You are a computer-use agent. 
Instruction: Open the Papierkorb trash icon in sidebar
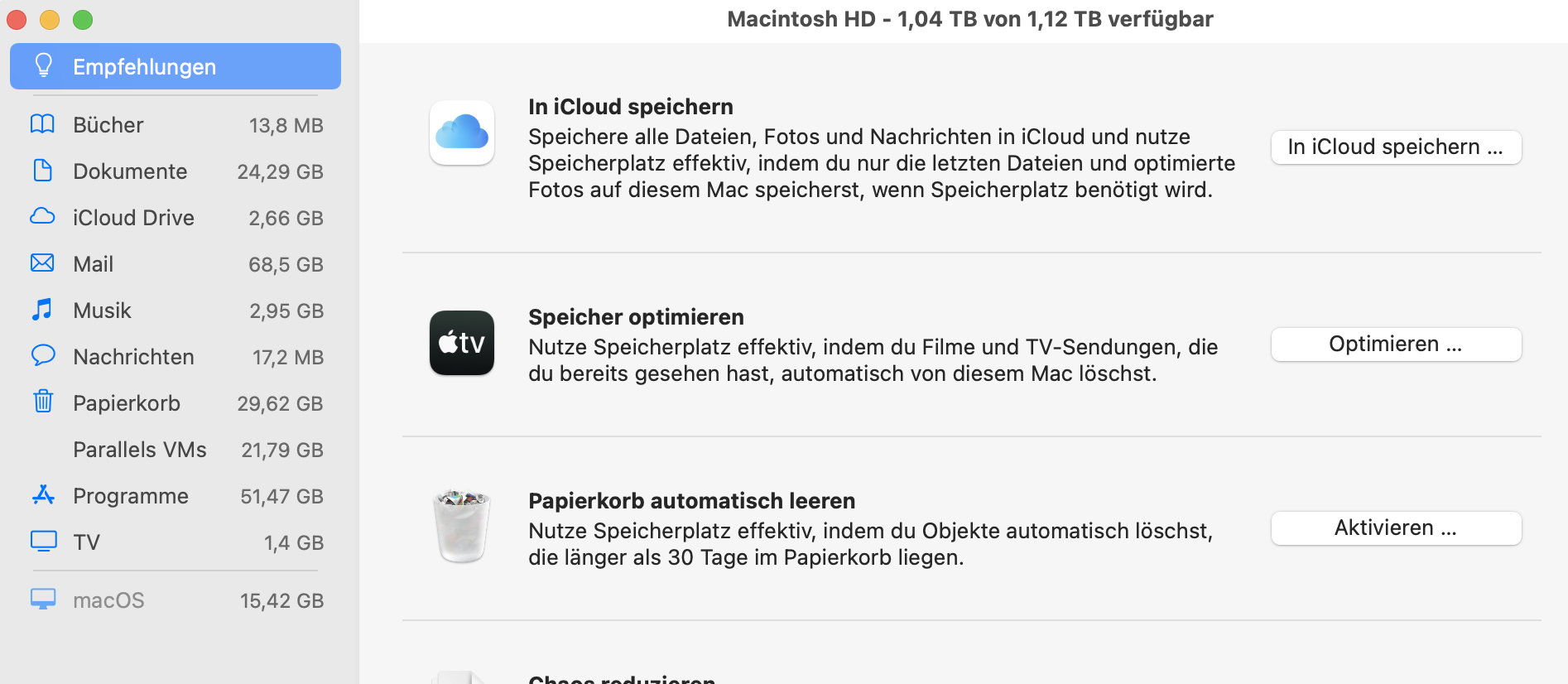pos(43,402)
